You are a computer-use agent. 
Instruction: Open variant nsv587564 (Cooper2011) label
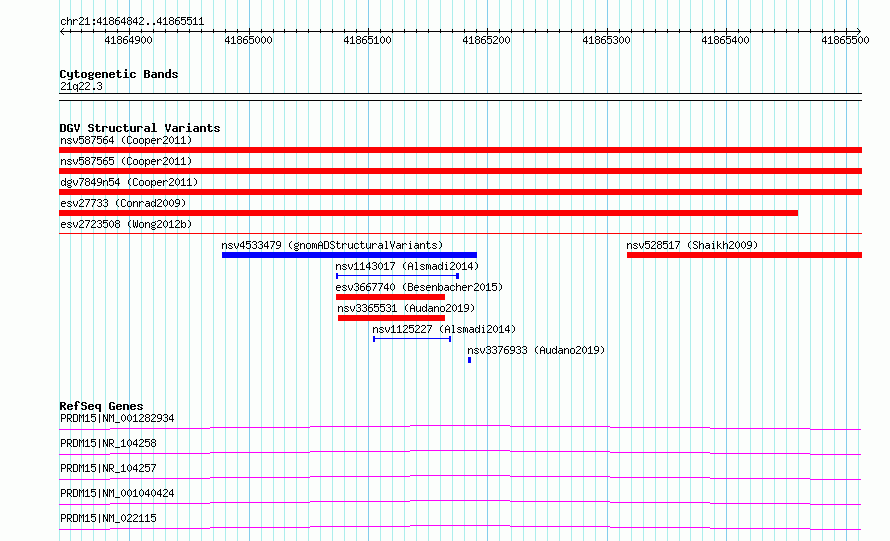click(x=126, y=140)
